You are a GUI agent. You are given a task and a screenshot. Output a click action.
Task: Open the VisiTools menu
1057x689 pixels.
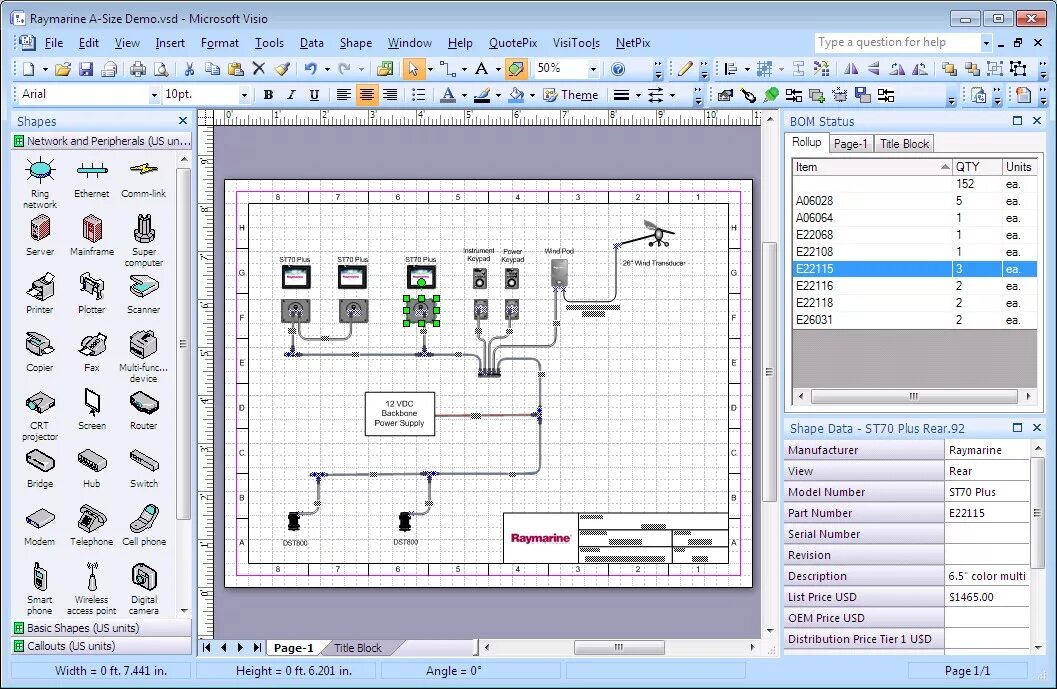coord(576,42)
